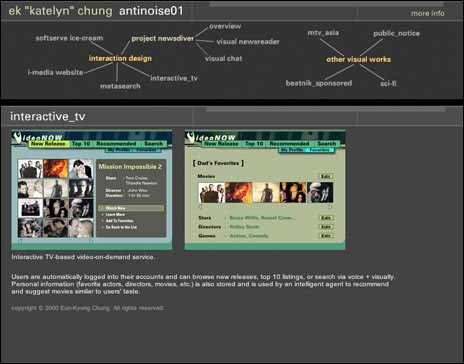The height and width of the screenshot is (364, 464).
Task: Select 'Recommended' tab in Dad's Favorites screenshot
Action: (289, 144)
